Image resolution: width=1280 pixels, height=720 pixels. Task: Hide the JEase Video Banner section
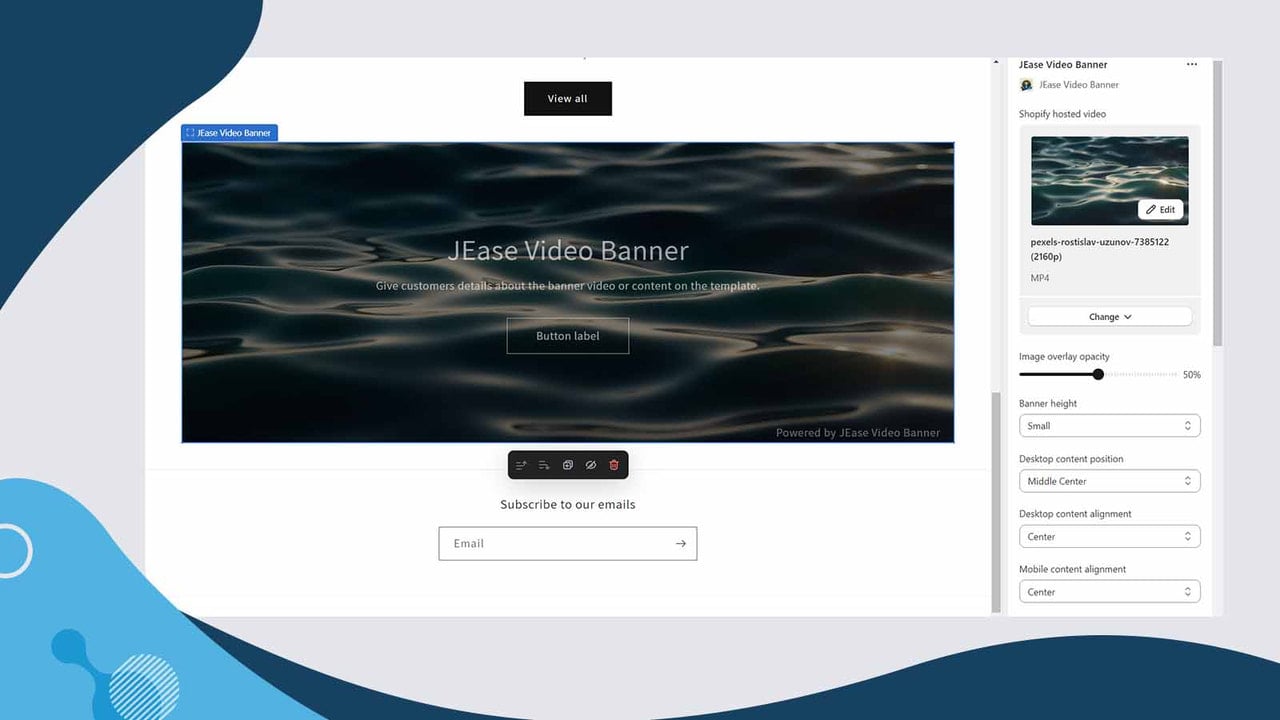click(591, 465)
